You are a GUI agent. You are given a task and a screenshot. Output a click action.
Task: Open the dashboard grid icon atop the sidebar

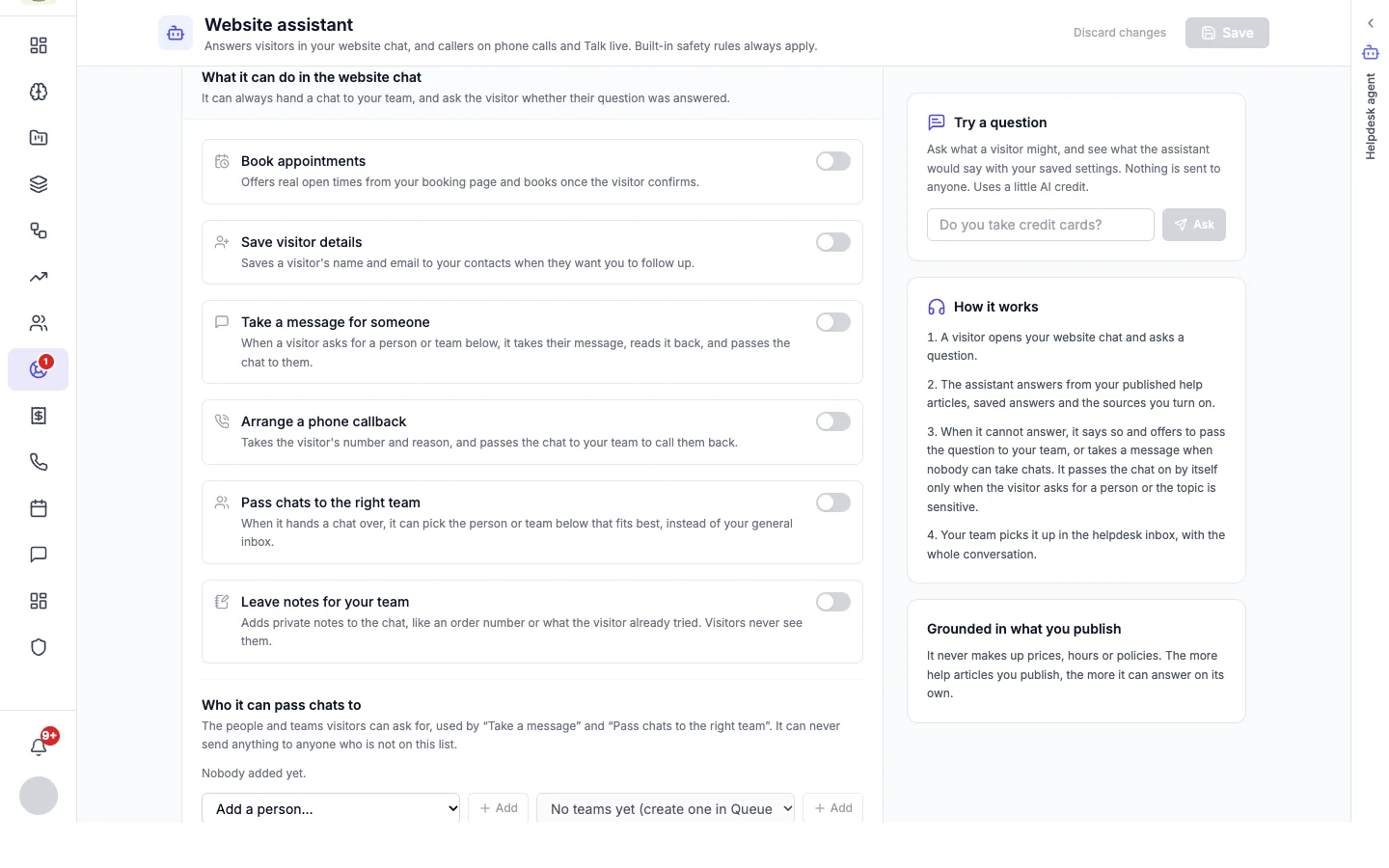pyautogui.click(x=39, y=45)
